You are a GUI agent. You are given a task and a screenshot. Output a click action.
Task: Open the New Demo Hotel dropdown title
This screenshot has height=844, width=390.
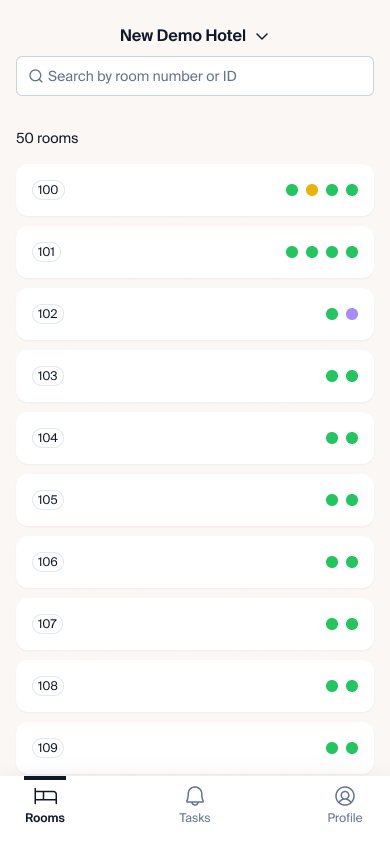coord(183,36)
